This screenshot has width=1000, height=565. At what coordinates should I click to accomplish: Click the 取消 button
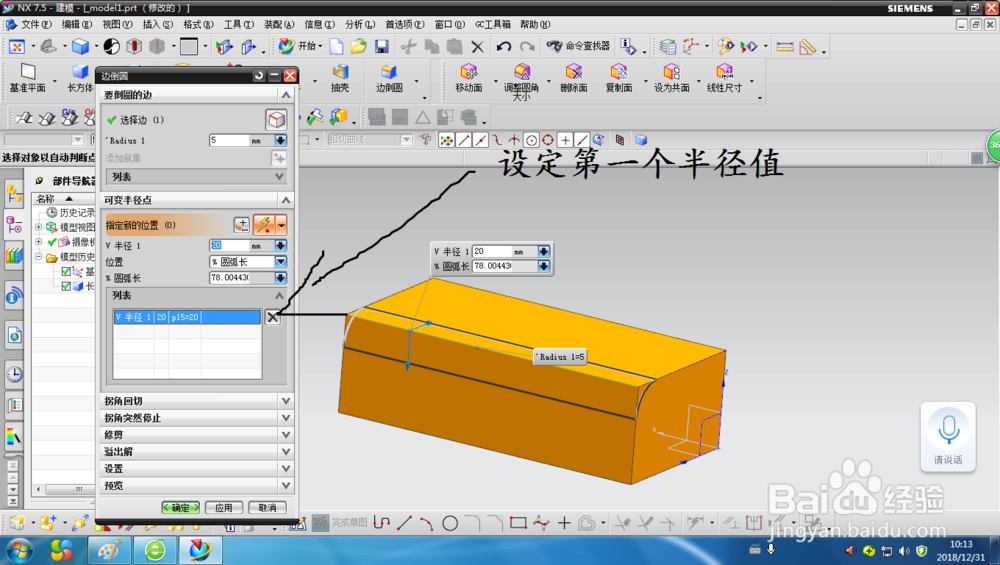pos(267,508)
